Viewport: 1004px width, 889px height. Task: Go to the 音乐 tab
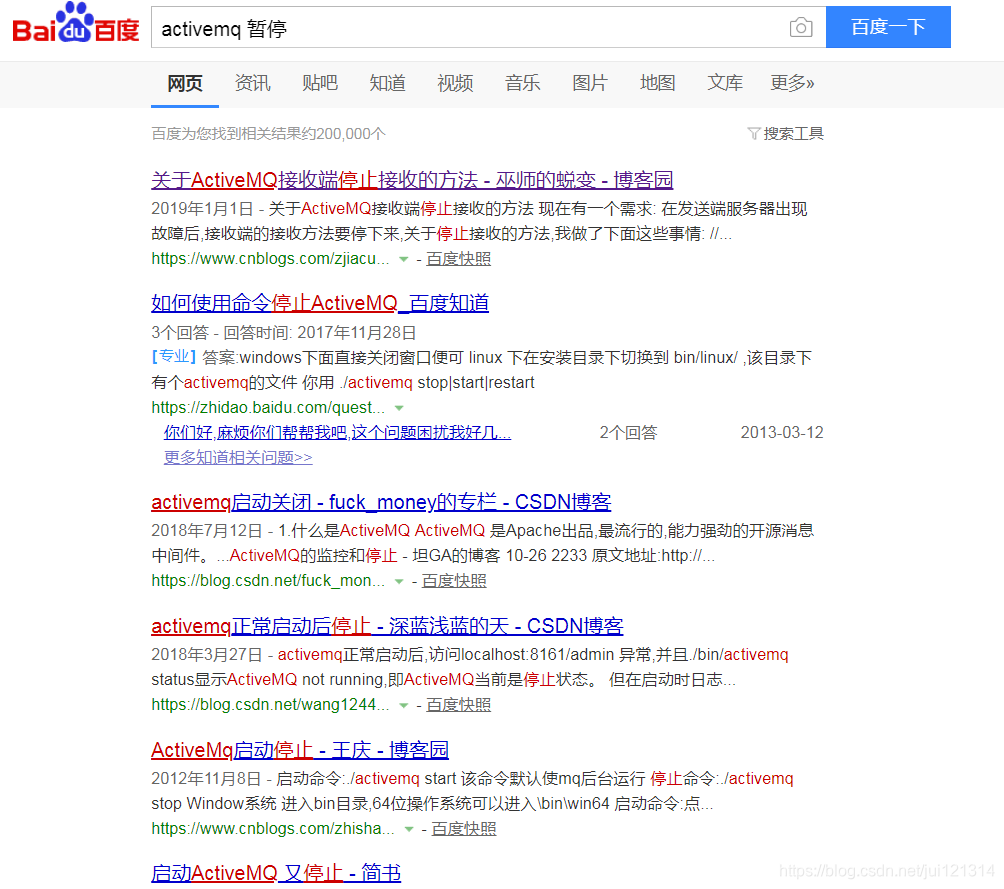522,83
